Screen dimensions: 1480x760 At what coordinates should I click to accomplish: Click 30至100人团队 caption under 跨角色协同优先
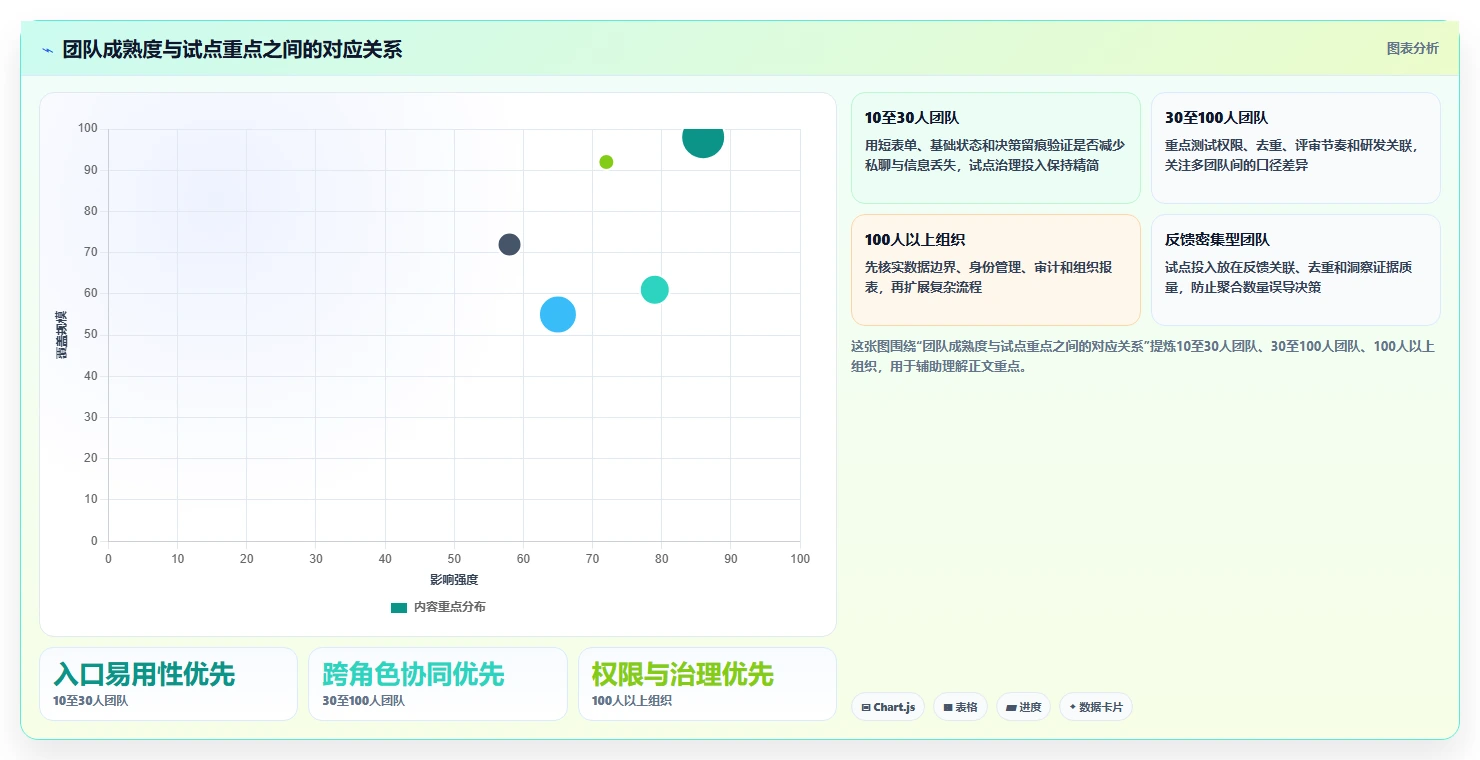pyautogui.click(x=363, y=701)
